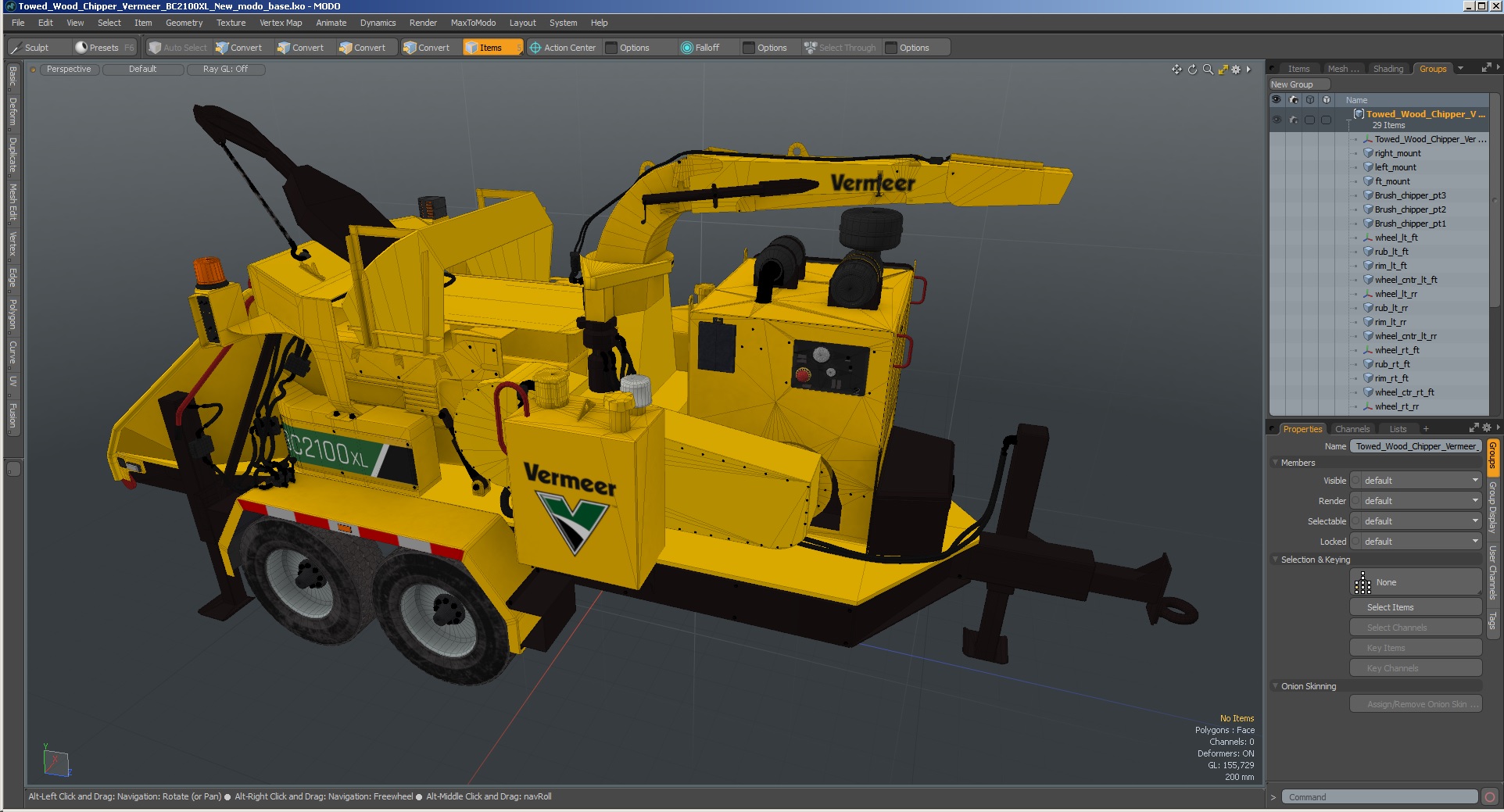Image resolution: width=1504 pixels, height=812 pixels.
Task: Toggle the solid-cube checkbox on group row
Action: 1326,120
